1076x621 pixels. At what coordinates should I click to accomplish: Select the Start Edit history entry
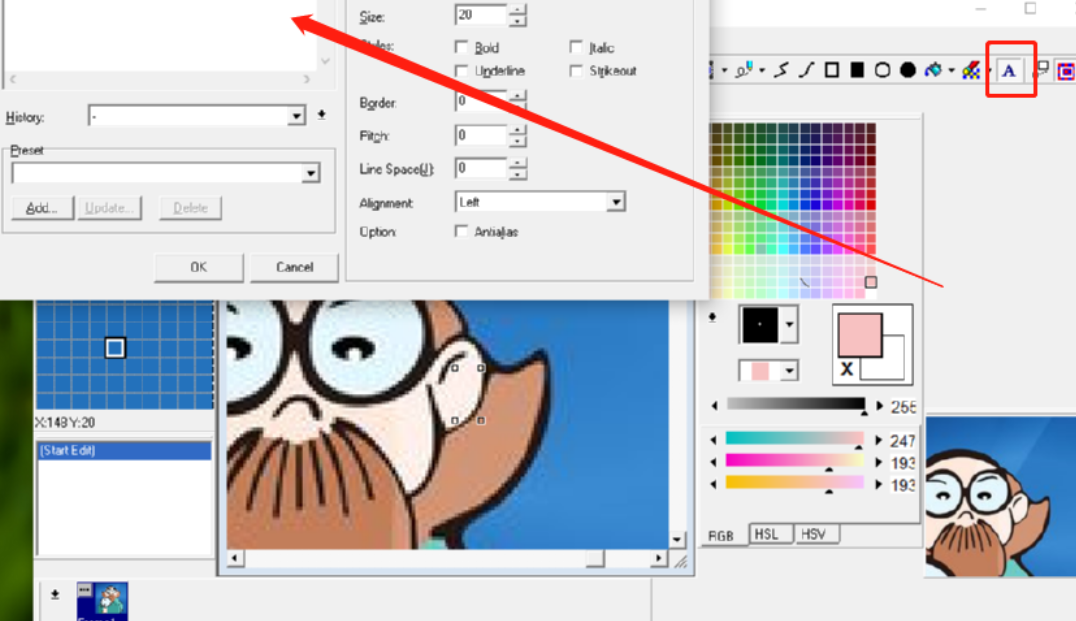tap(124, 450)
